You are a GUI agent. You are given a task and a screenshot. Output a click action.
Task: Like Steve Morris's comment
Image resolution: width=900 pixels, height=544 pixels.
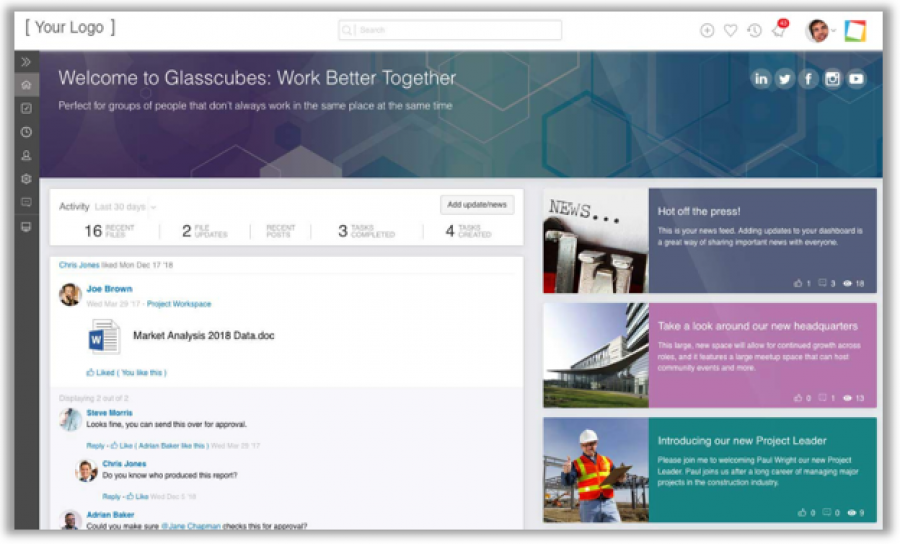122,445
